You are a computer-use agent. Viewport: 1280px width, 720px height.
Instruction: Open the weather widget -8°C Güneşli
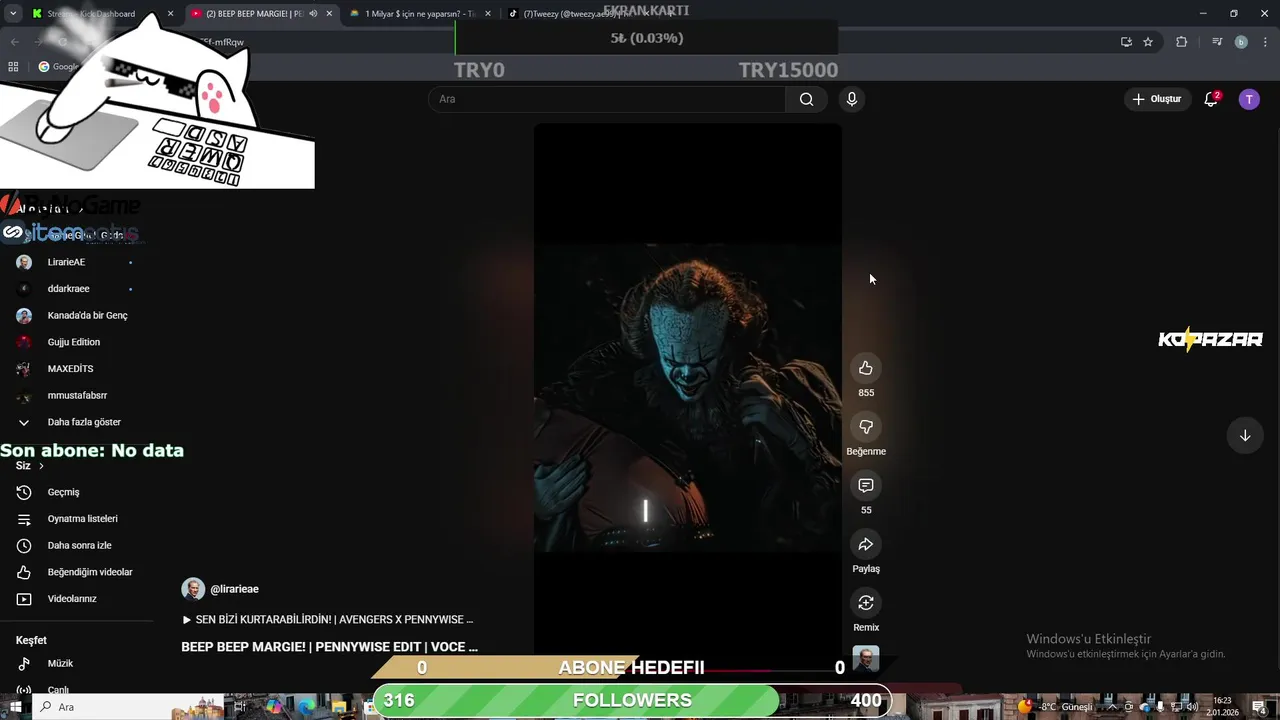click(x=1056, y=707)
